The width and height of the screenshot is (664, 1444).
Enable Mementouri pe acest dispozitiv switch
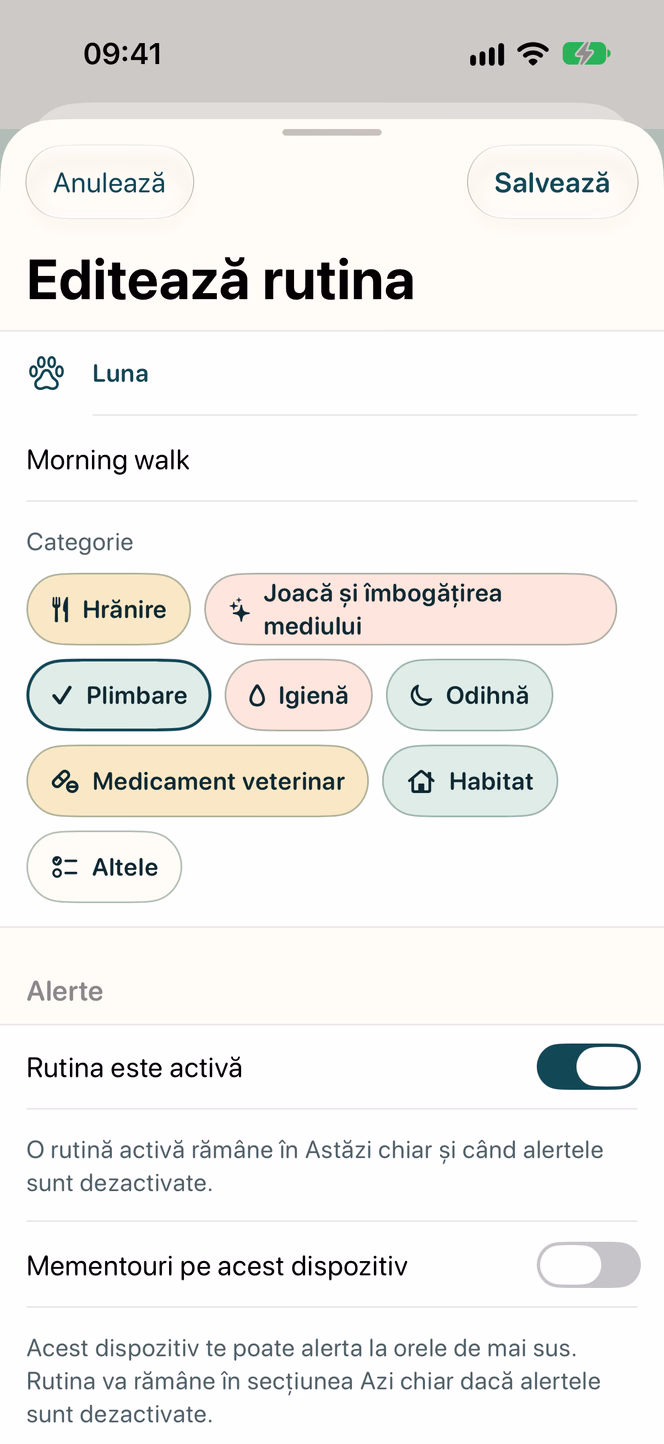pos(588,1265)
